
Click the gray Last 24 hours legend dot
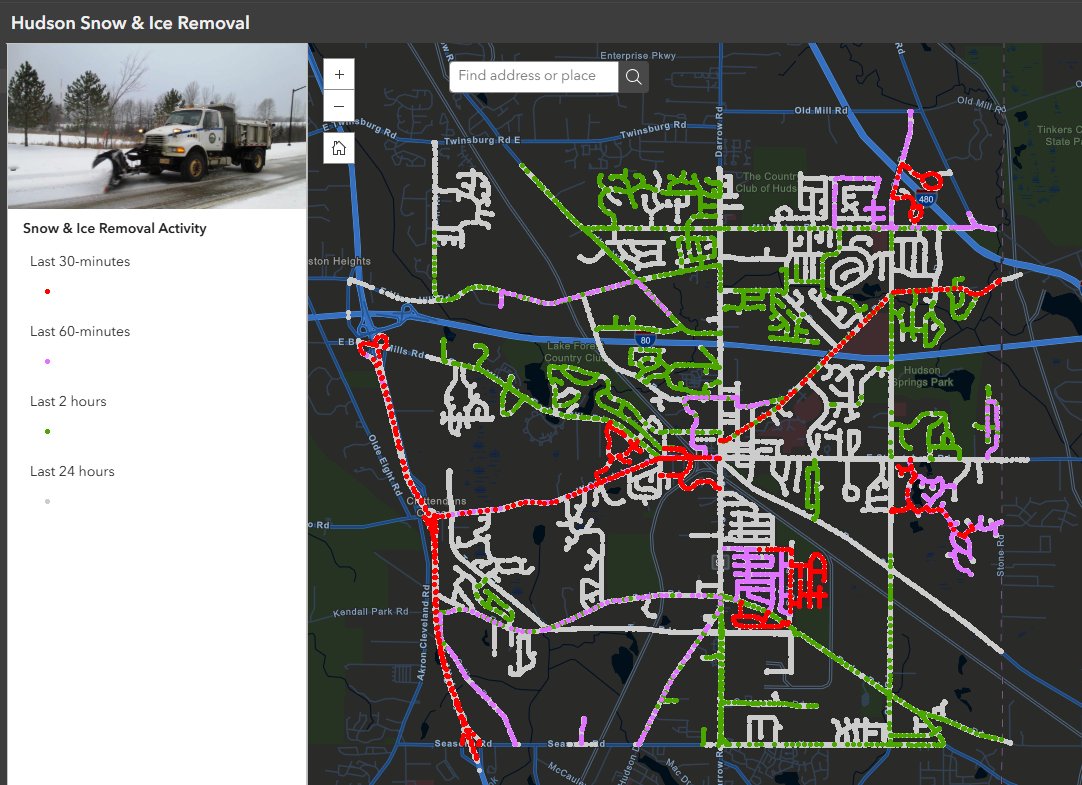(47, 501)
